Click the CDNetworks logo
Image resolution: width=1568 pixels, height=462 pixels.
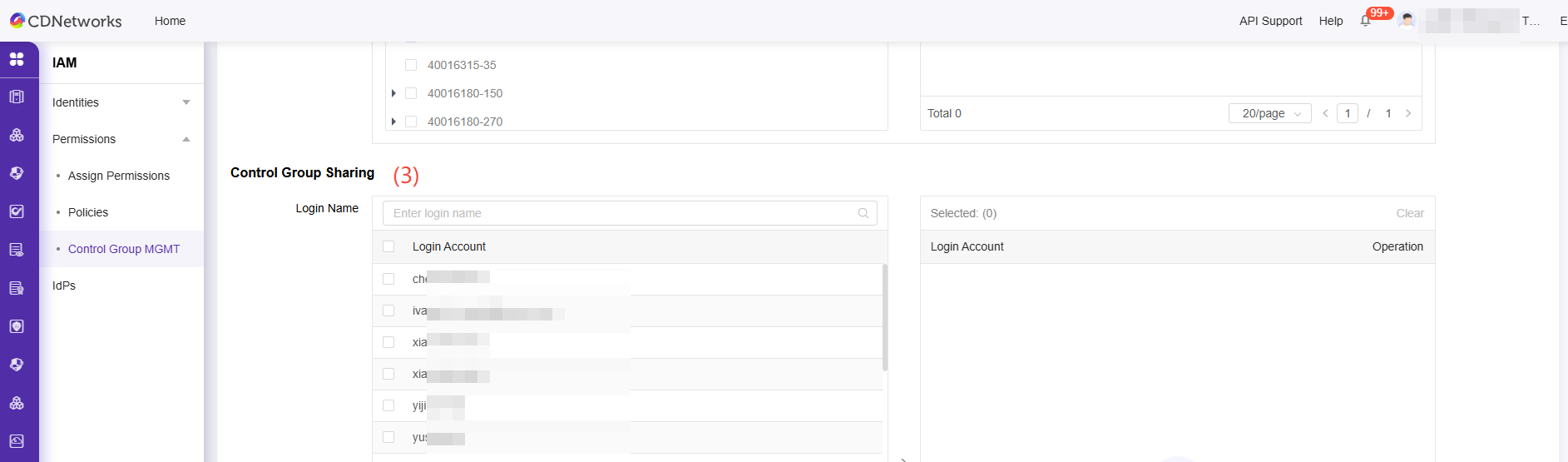point(66,21)
